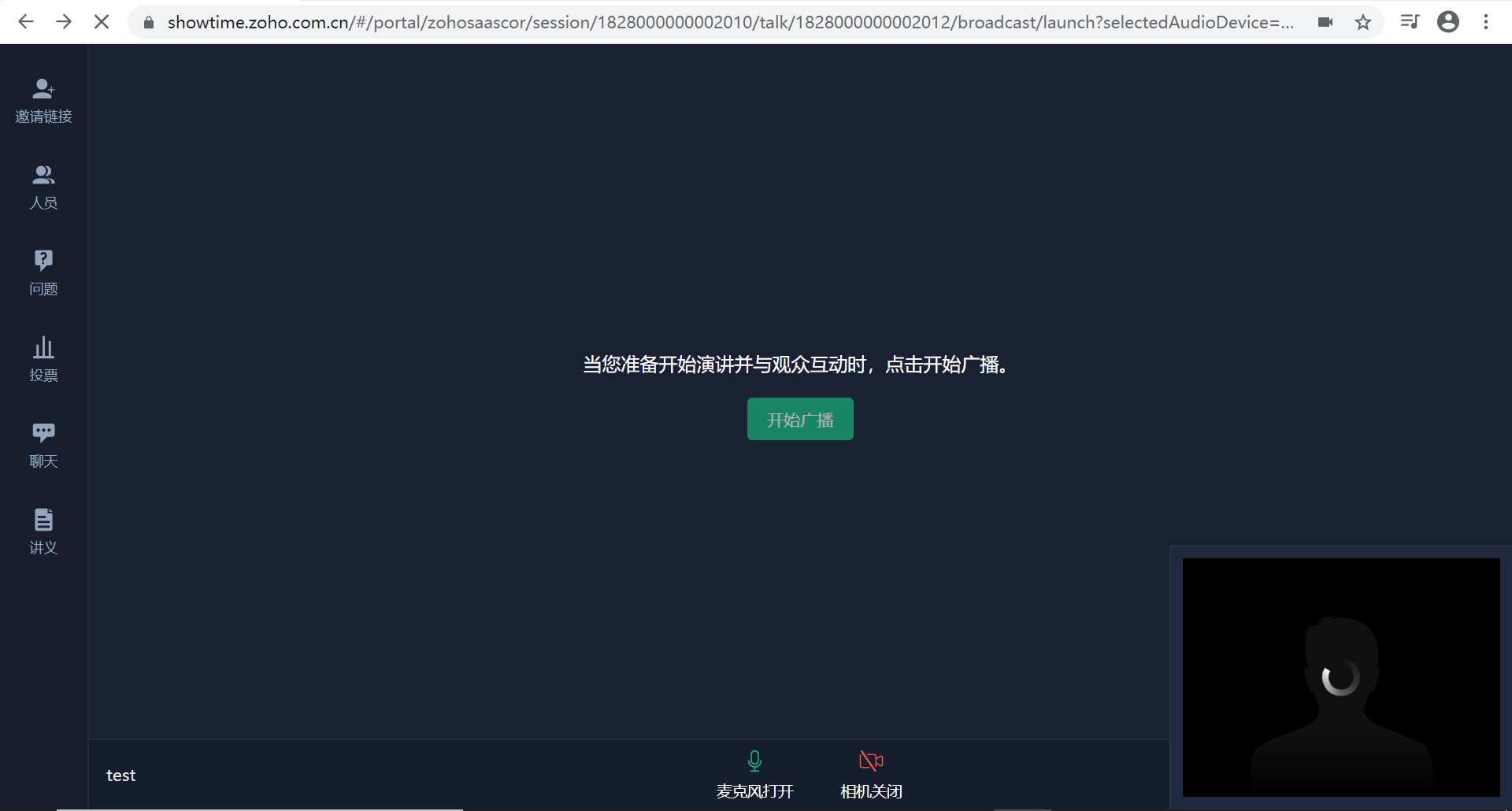Image resolution: width=1512 pixels, height=811 pixels.
Task: Toggle the microphone 麦克风打开
Action: coord(754,775)
